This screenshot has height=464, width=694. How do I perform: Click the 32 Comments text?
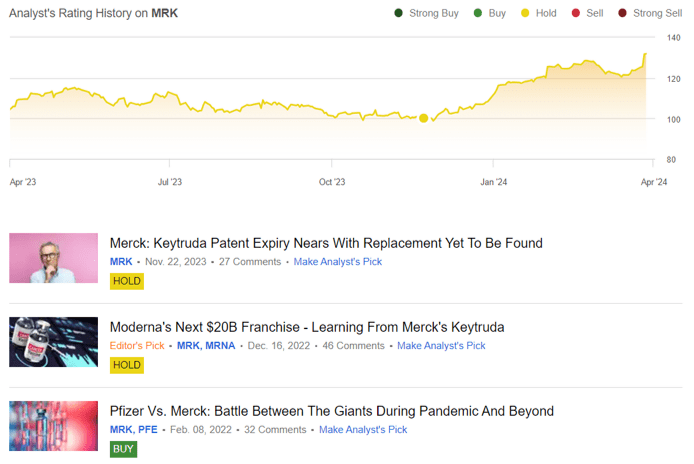tap(275, 430)
